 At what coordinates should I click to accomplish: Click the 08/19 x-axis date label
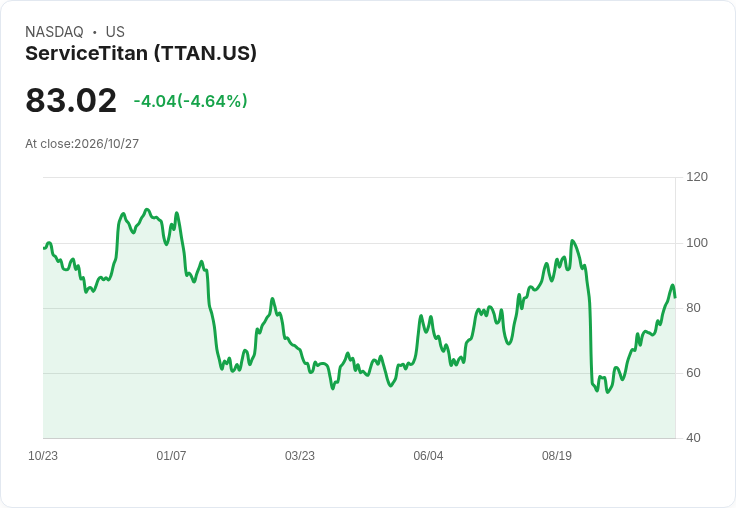click(x=557, y=456)
